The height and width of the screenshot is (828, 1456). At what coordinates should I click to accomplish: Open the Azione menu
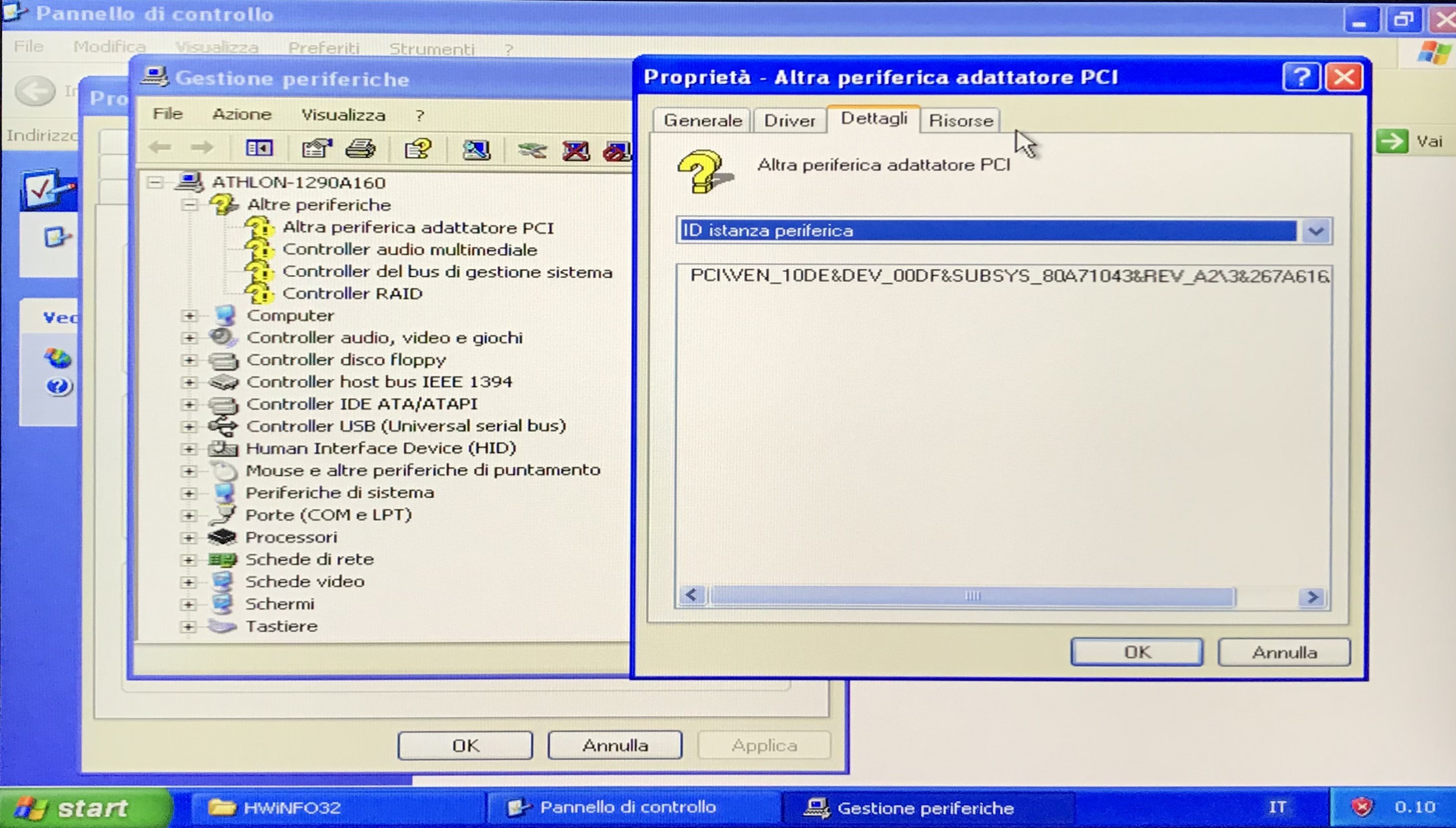pyautogui.click(x=242, y=114)
